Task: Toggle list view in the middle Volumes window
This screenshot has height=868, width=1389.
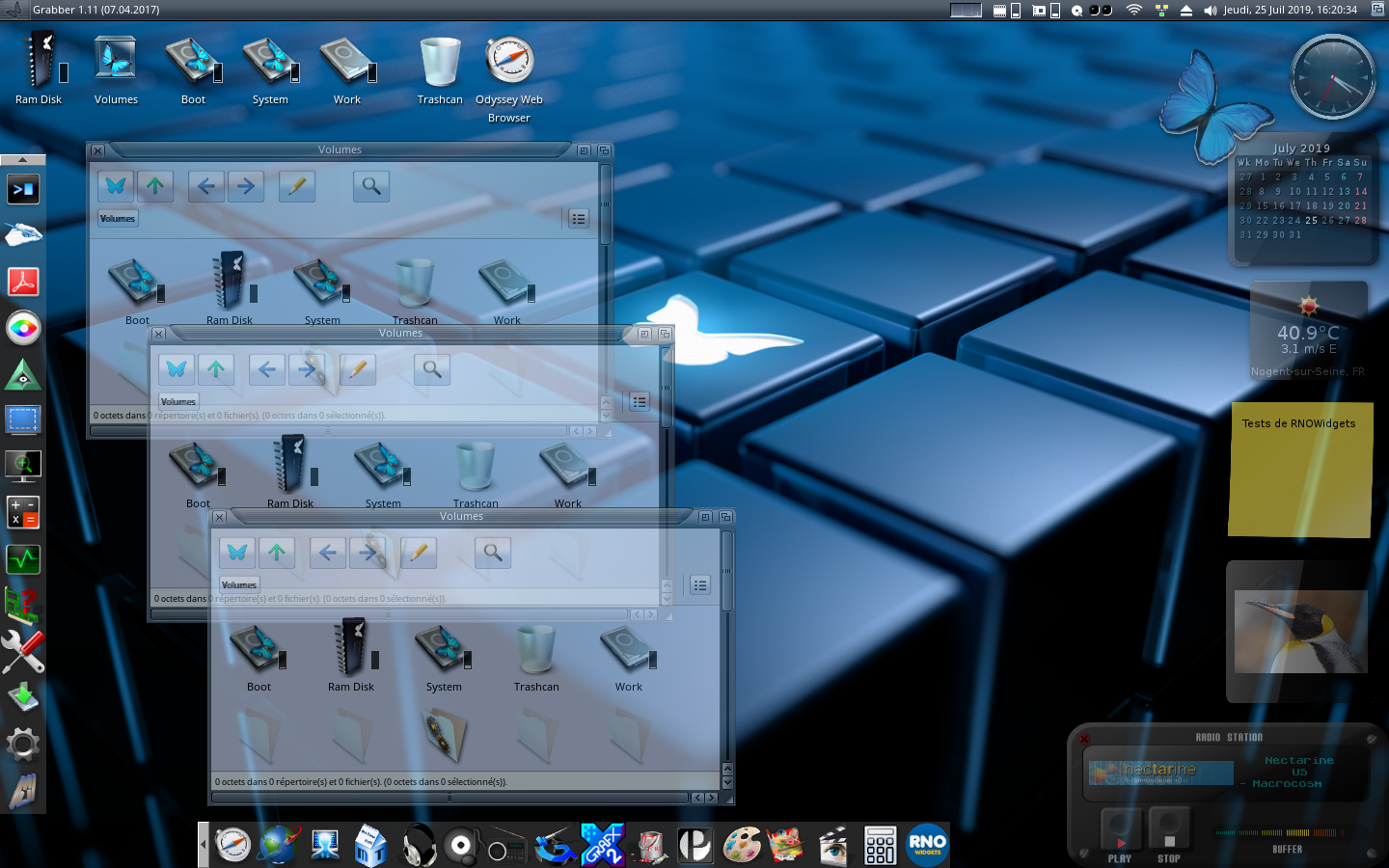Action: (640, 401)
